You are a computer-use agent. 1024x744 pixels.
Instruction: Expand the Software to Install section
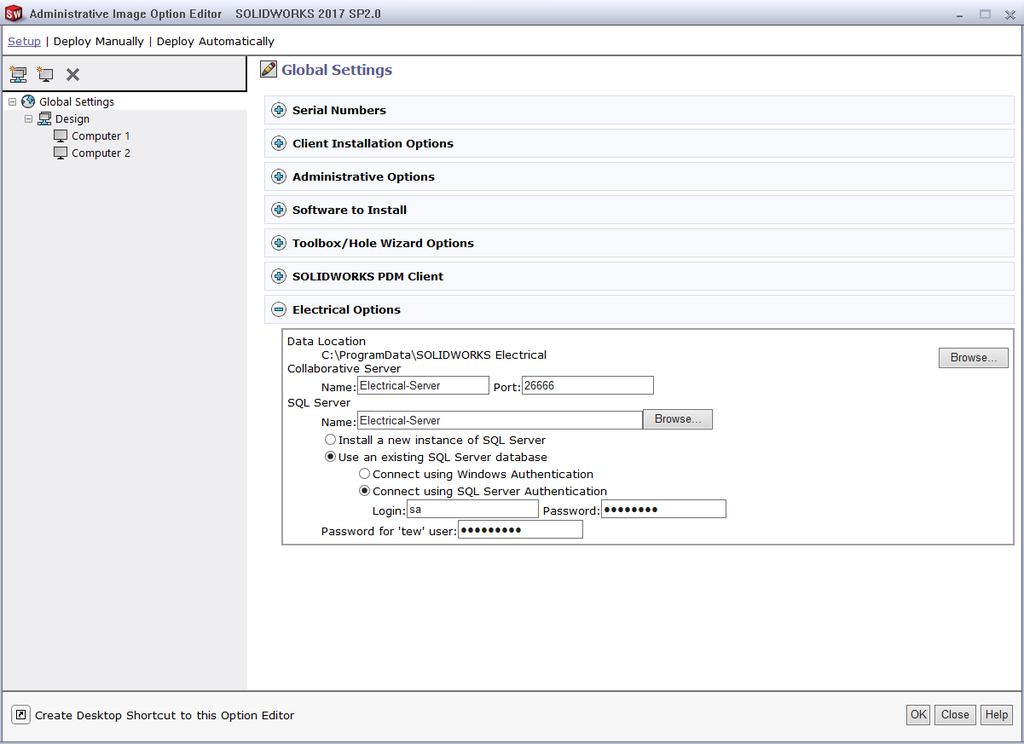click(279, 210)
